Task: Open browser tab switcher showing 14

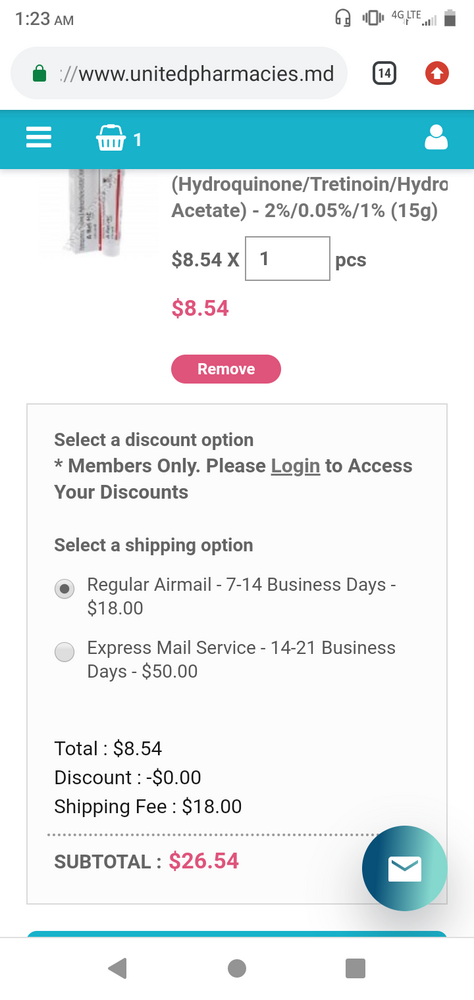Action: (x=383, y=73)
